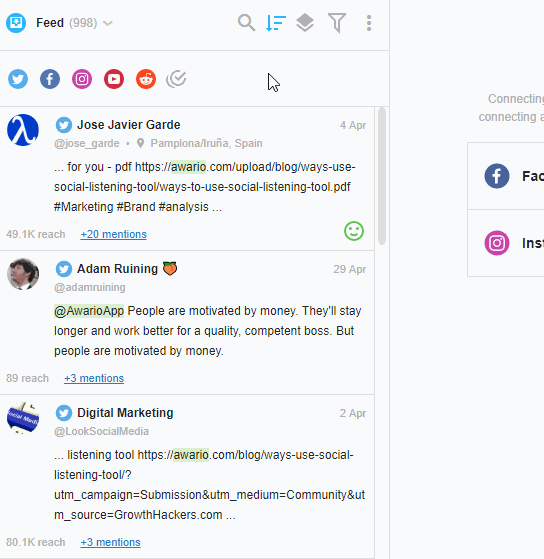Open the feed search icon
The image size is (544, 559).
click(246, 23)
